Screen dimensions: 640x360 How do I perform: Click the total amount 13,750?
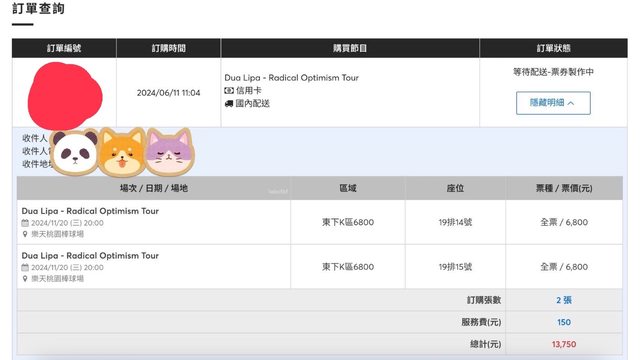point(564,344)
